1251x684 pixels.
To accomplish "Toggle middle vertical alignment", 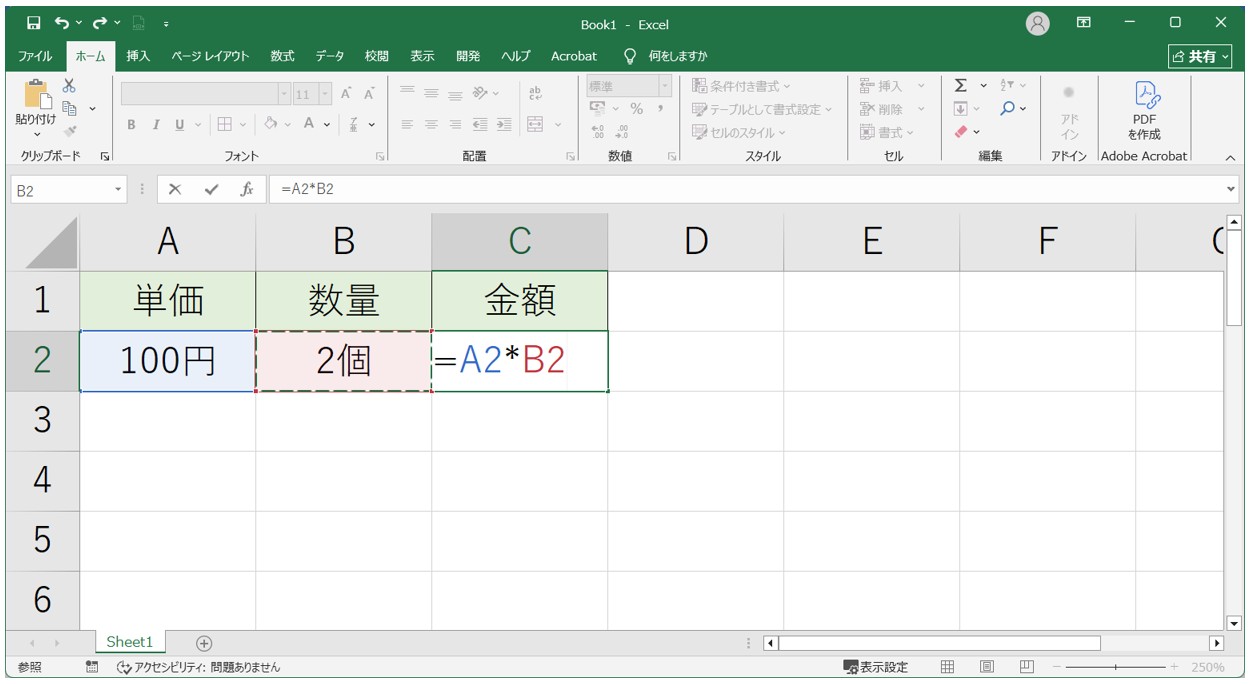I will point(431,93).
